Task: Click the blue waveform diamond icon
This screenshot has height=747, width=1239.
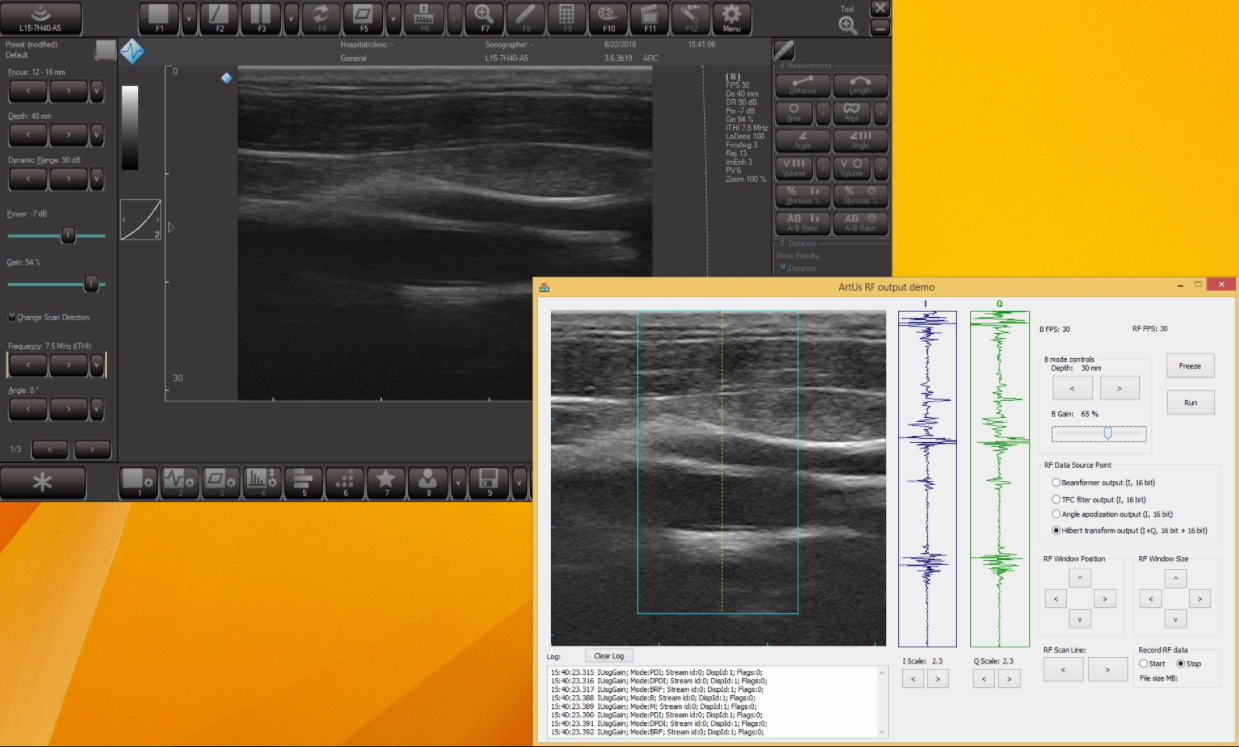Action: [132, 51]
